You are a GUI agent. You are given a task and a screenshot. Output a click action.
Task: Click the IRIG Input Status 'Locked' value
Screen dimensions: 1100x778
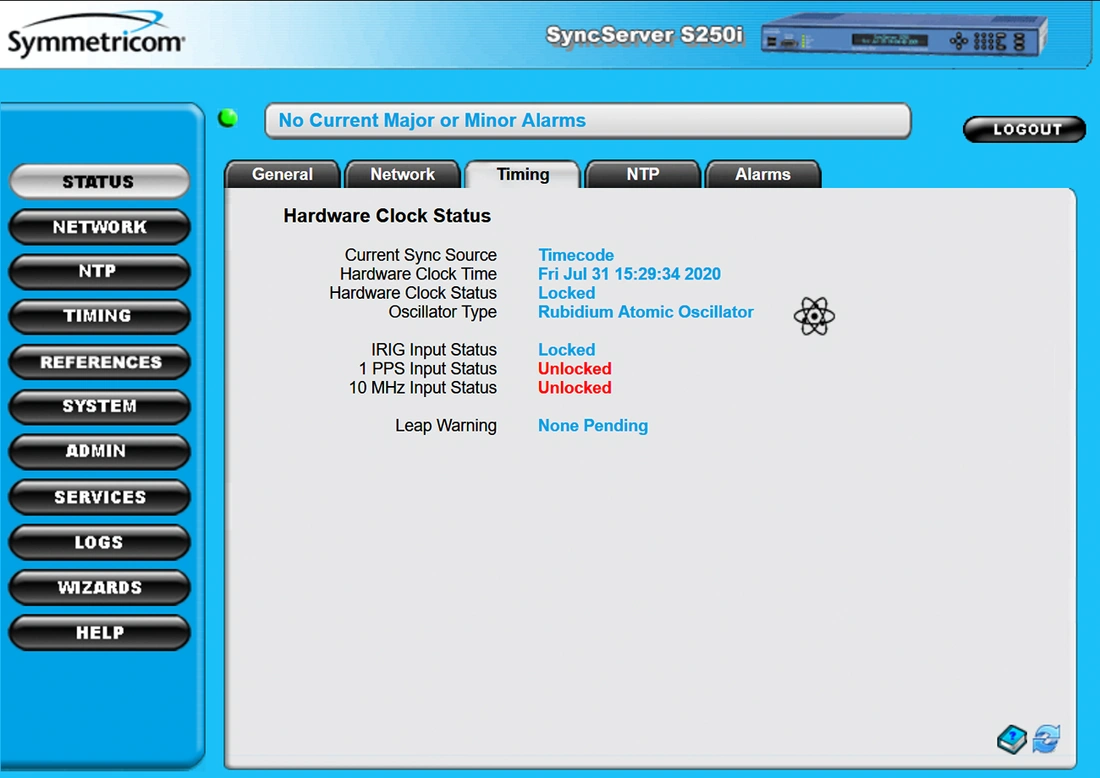pos(567,349)
